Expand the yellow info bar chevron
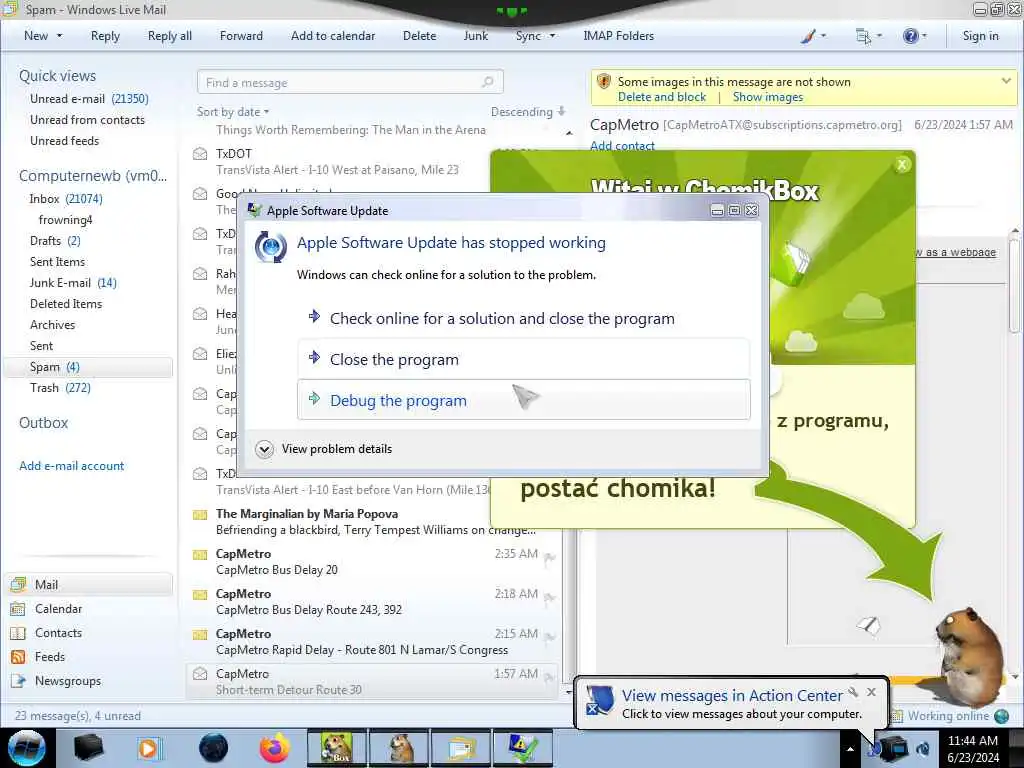Screen dimensions: 1024x768 click(x=1006, y=81)
